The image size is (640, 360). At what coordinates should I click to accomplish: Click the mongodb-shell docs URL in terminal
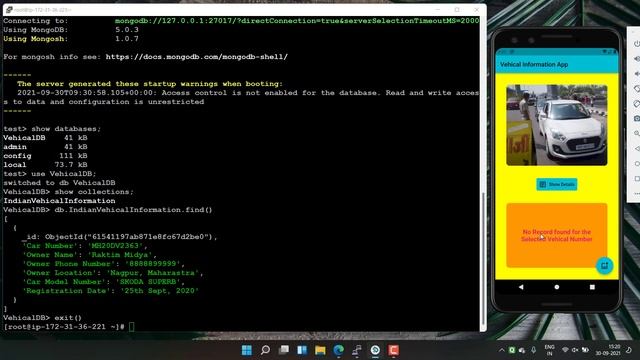[x=197, y=57]
